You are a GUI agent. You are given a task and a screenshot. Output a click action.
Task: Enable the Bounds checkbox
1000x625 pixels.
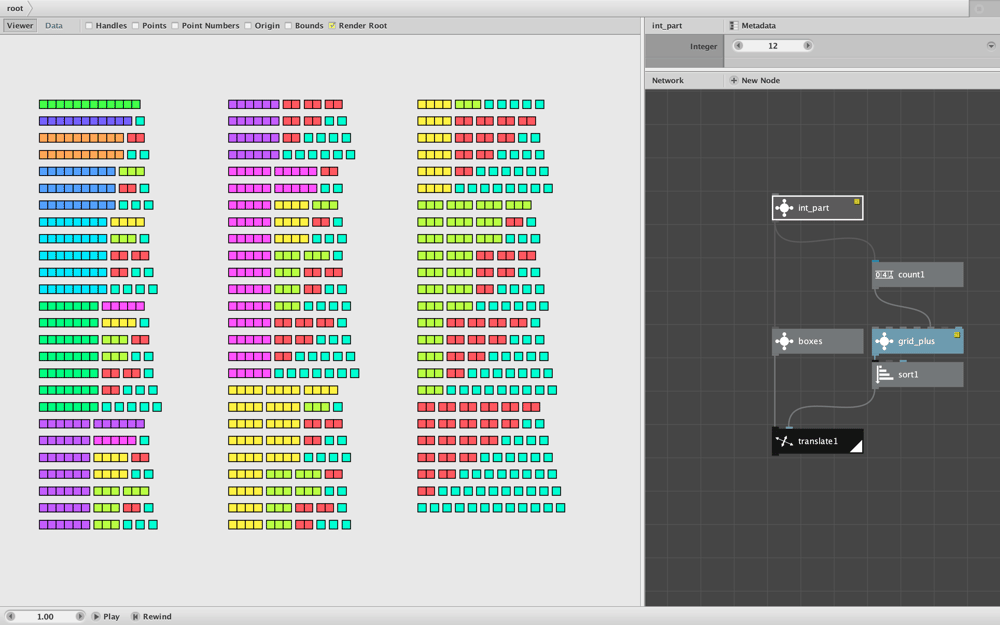click(288, 26)
